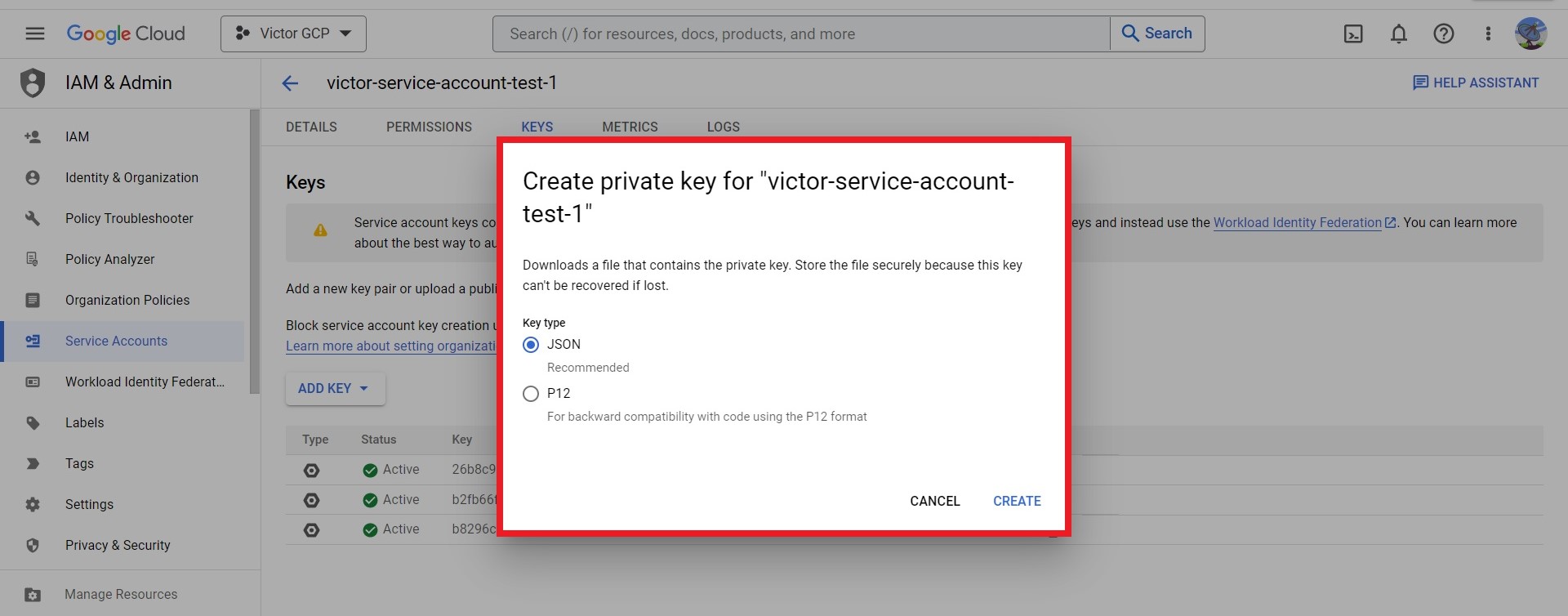
Task: Click CREATE to generate the key
Action: 1017,501
